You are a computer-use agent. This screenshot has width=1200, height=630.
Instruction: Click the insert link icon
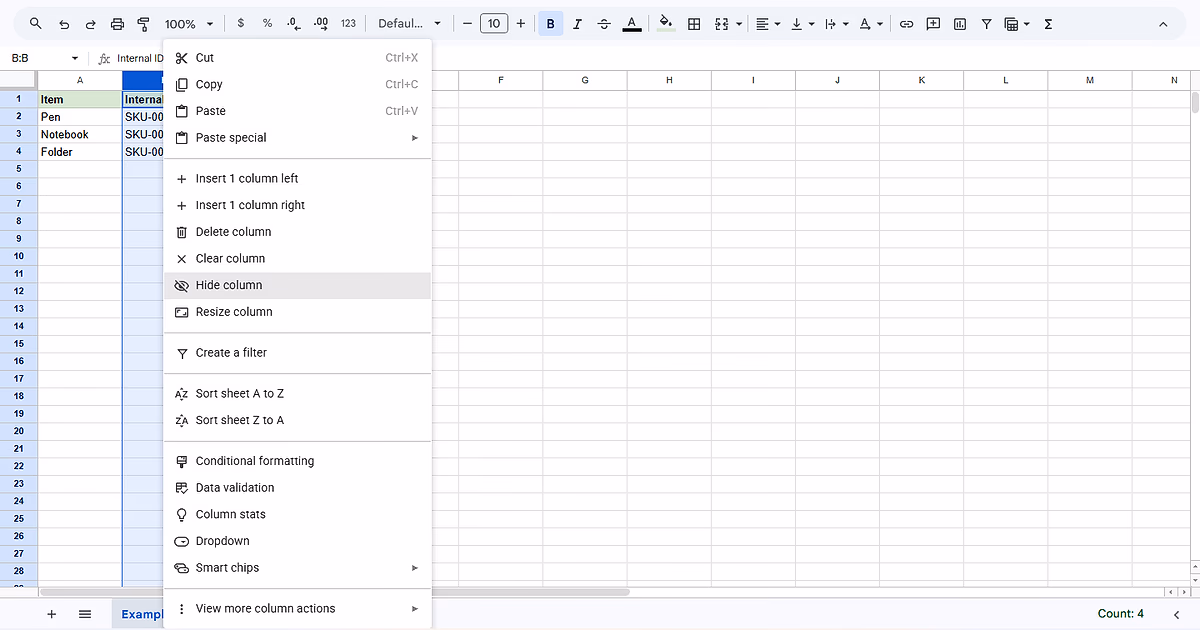[x=906, y=24]
